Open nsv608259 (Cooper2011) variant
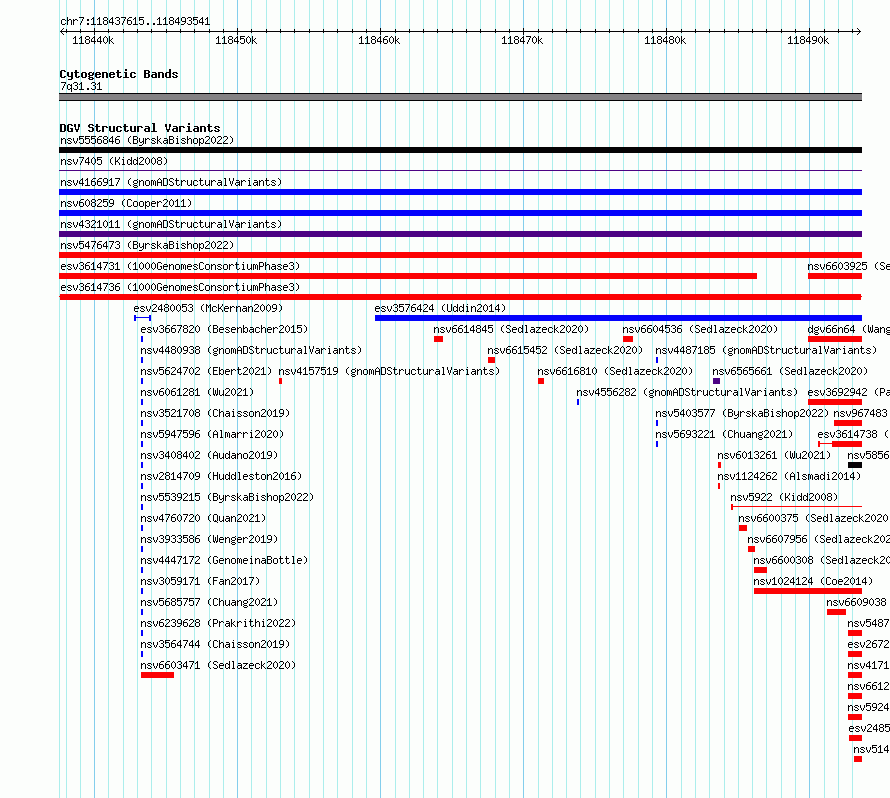890x798 pixels. click(x=126, y=203)
